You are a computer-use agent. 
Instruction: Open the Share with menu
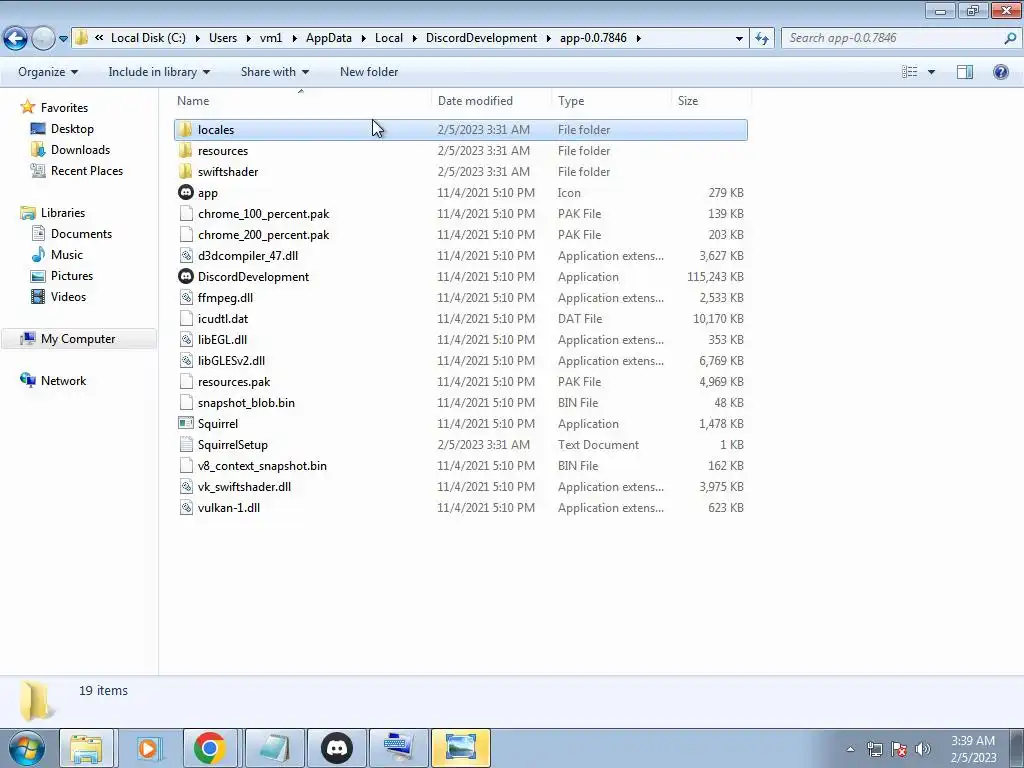coord(274,72)
